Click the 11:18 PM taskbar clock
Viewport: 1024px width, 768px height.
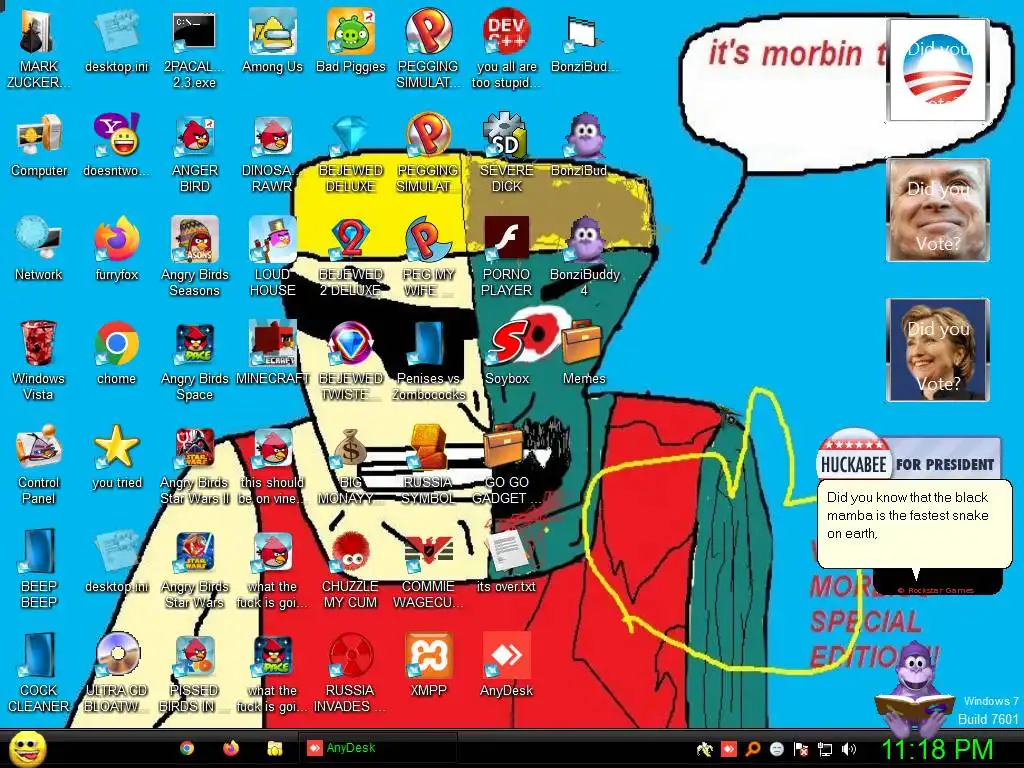pos(937,748)
